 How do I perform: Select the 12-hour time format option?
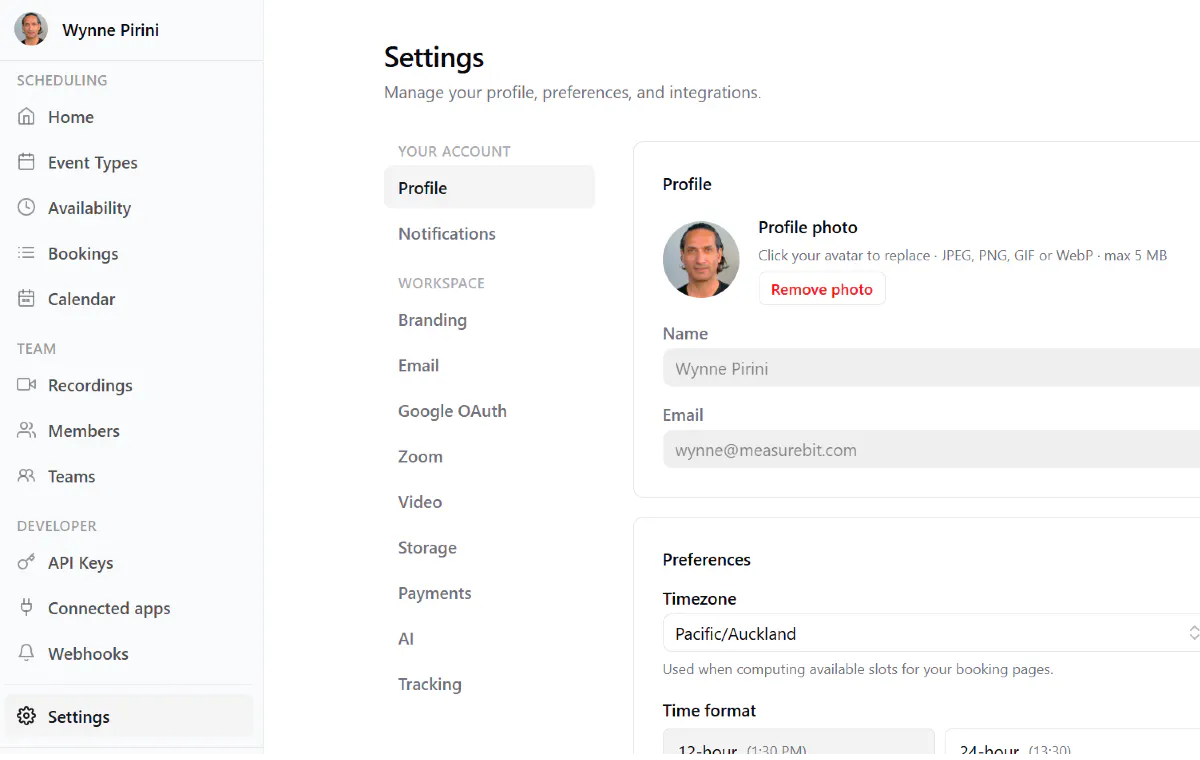(799, 744)
